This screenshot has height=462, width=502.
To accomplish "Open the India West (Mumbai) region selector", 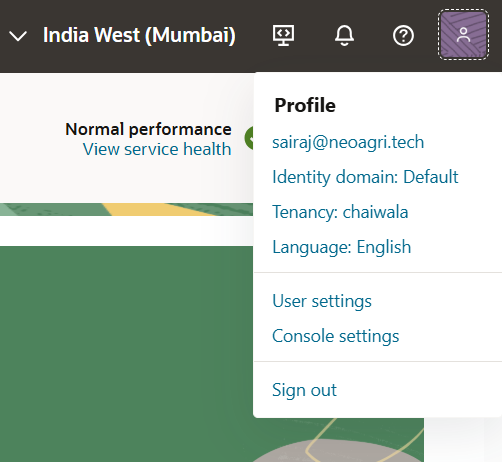I will pos(139,35).
